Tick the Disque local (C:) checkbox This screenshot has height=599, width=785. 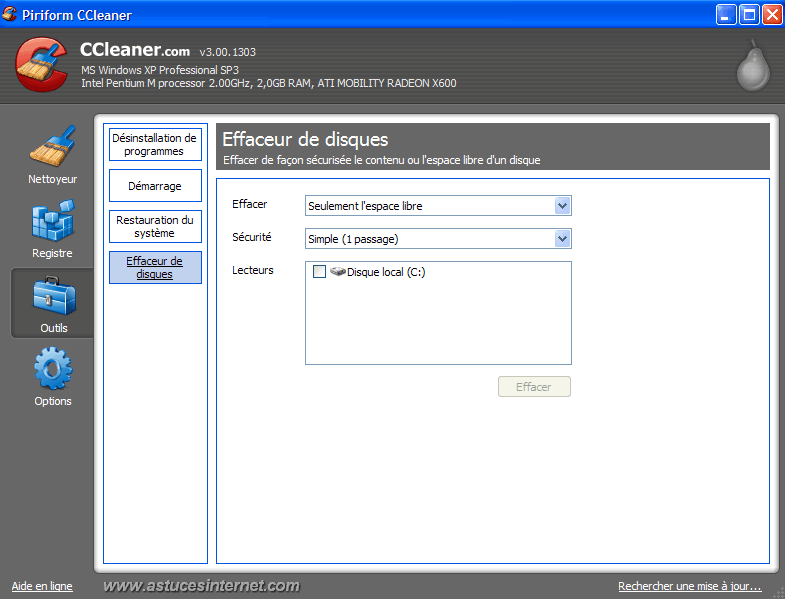pyautogui.click(x=319, y=271)
